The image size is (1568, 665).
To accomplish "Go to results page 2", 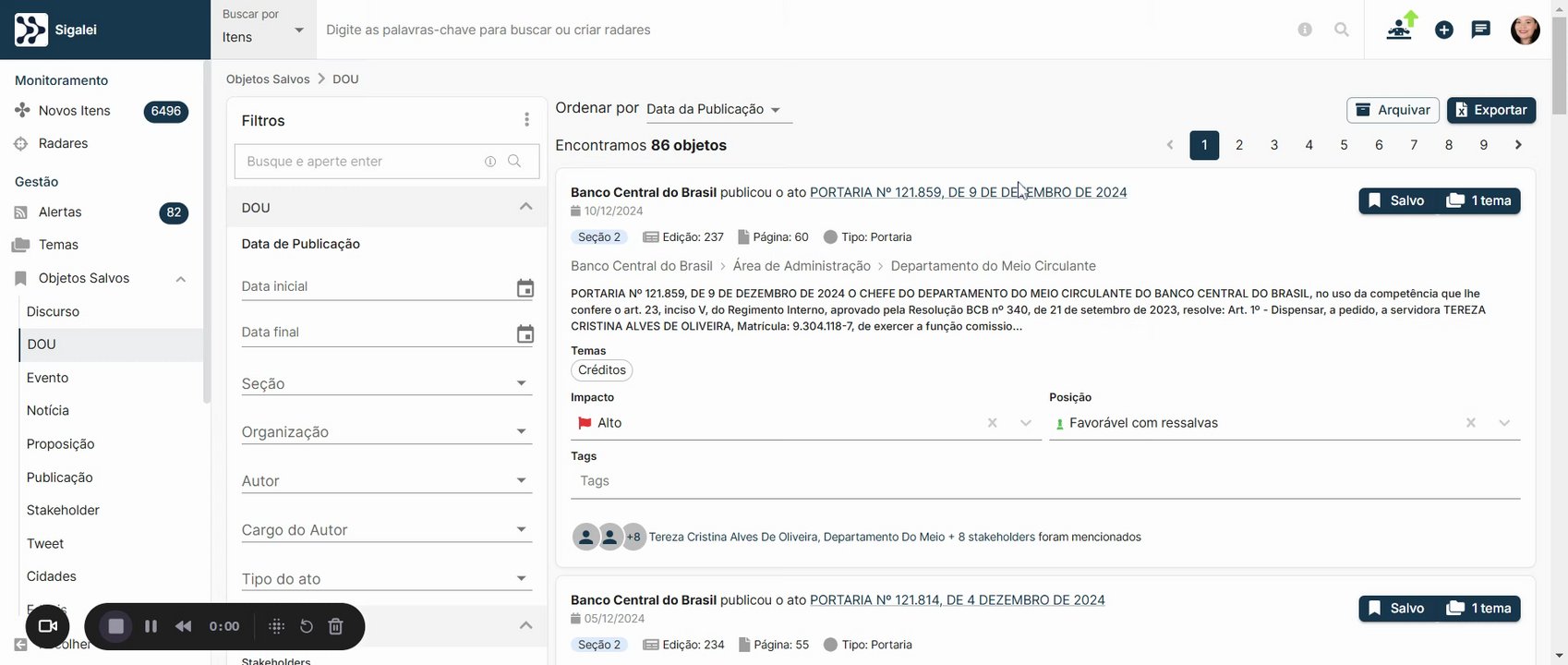I will pos(1239,145).
